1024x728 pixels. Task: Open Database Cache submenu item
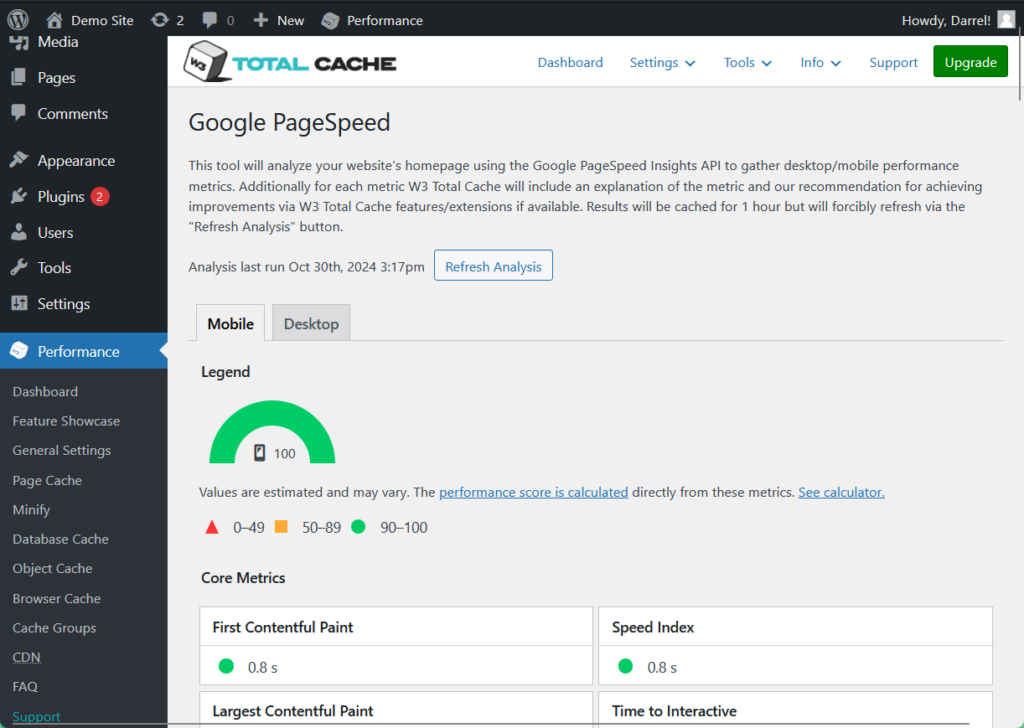(60, 539)
